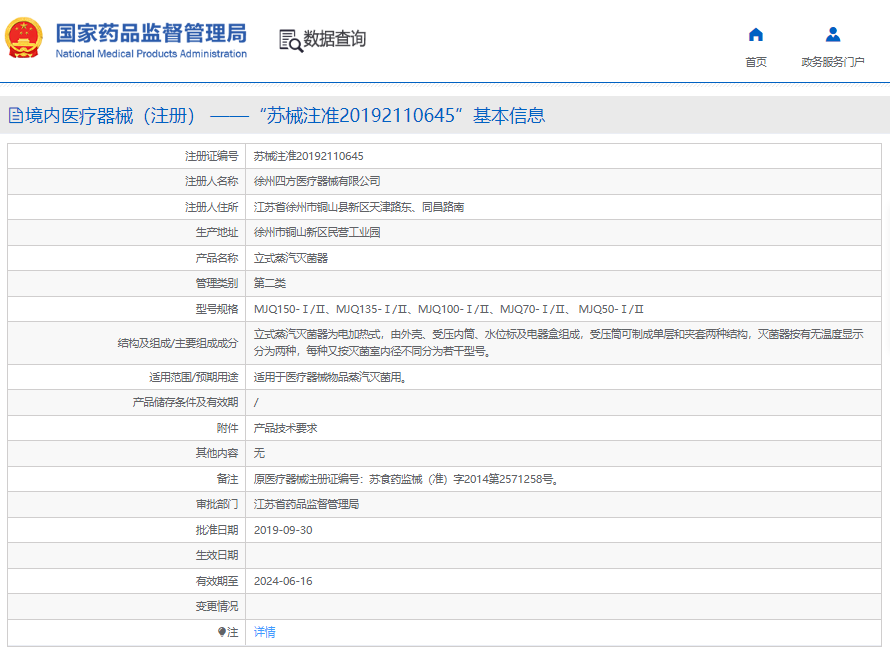Image resolution: width=890 pixels, height=653 pixels.
Task: Open the data query search icon
Action: [291, 40]
